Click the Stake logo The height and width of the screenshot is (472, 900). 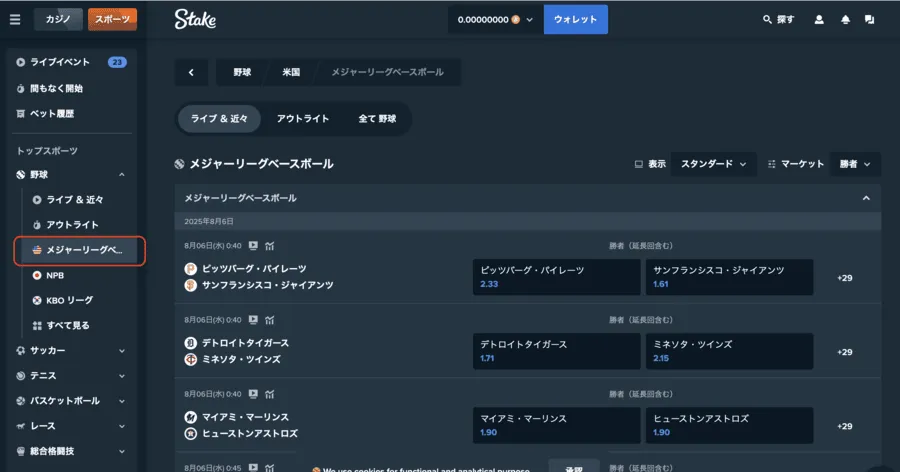[x=195, y=20]
